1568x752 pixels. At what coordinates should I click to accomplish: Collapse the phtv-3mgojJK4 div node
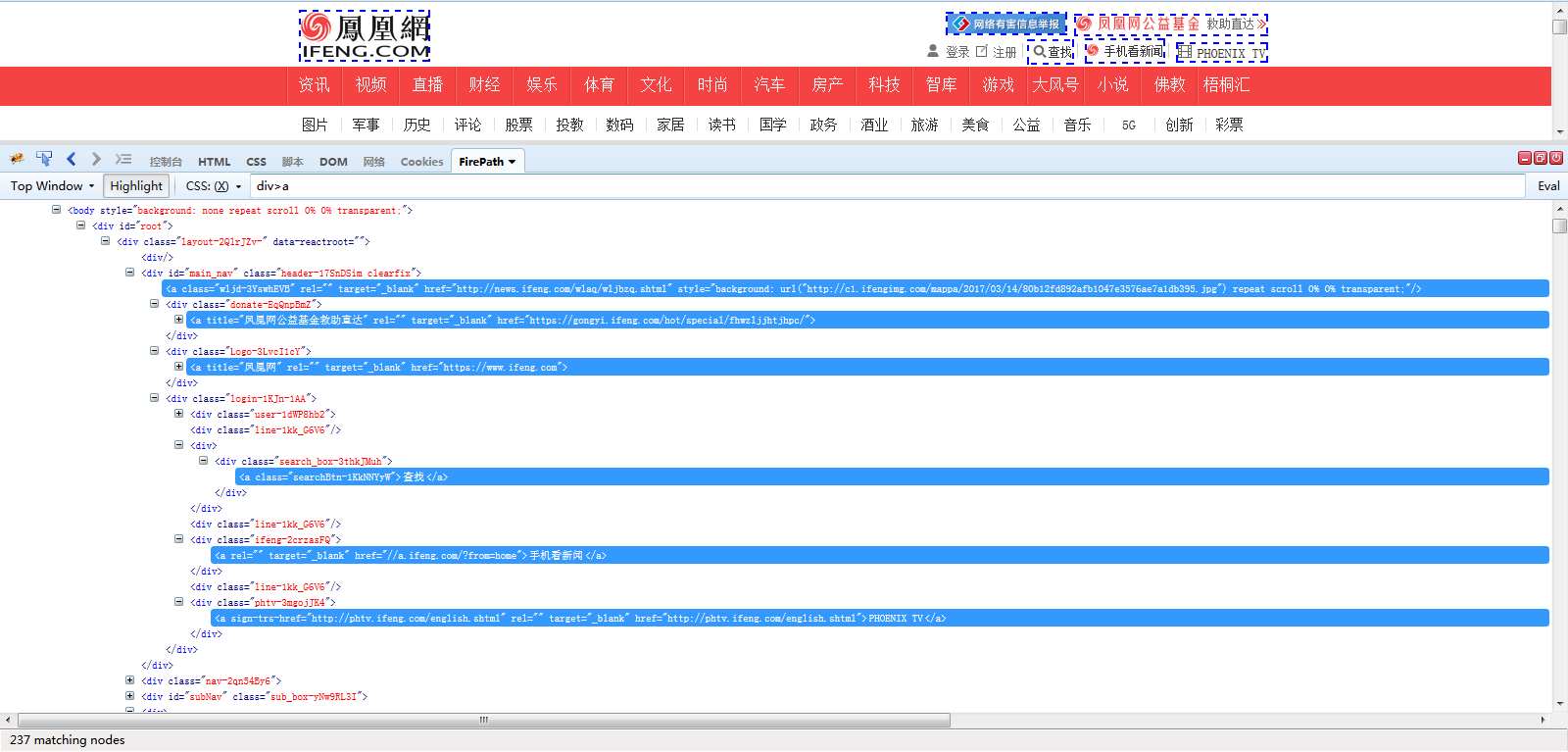[x=178, y=602]
